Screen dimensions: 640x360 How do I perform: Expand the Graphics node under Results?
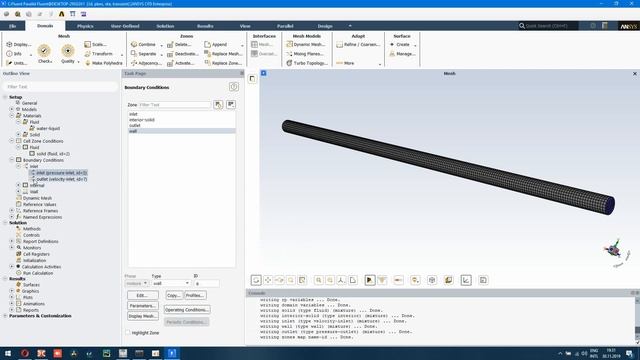coord(12,291)
